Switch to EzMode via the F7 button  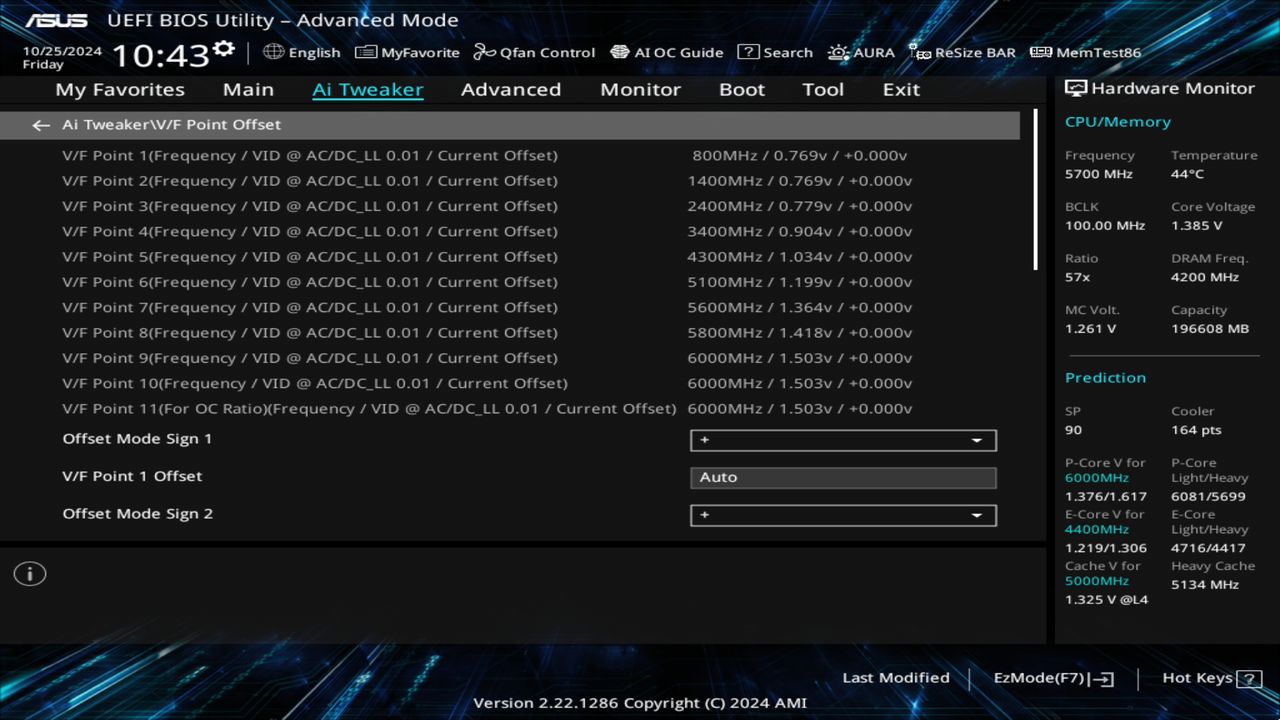(1052, 678)
